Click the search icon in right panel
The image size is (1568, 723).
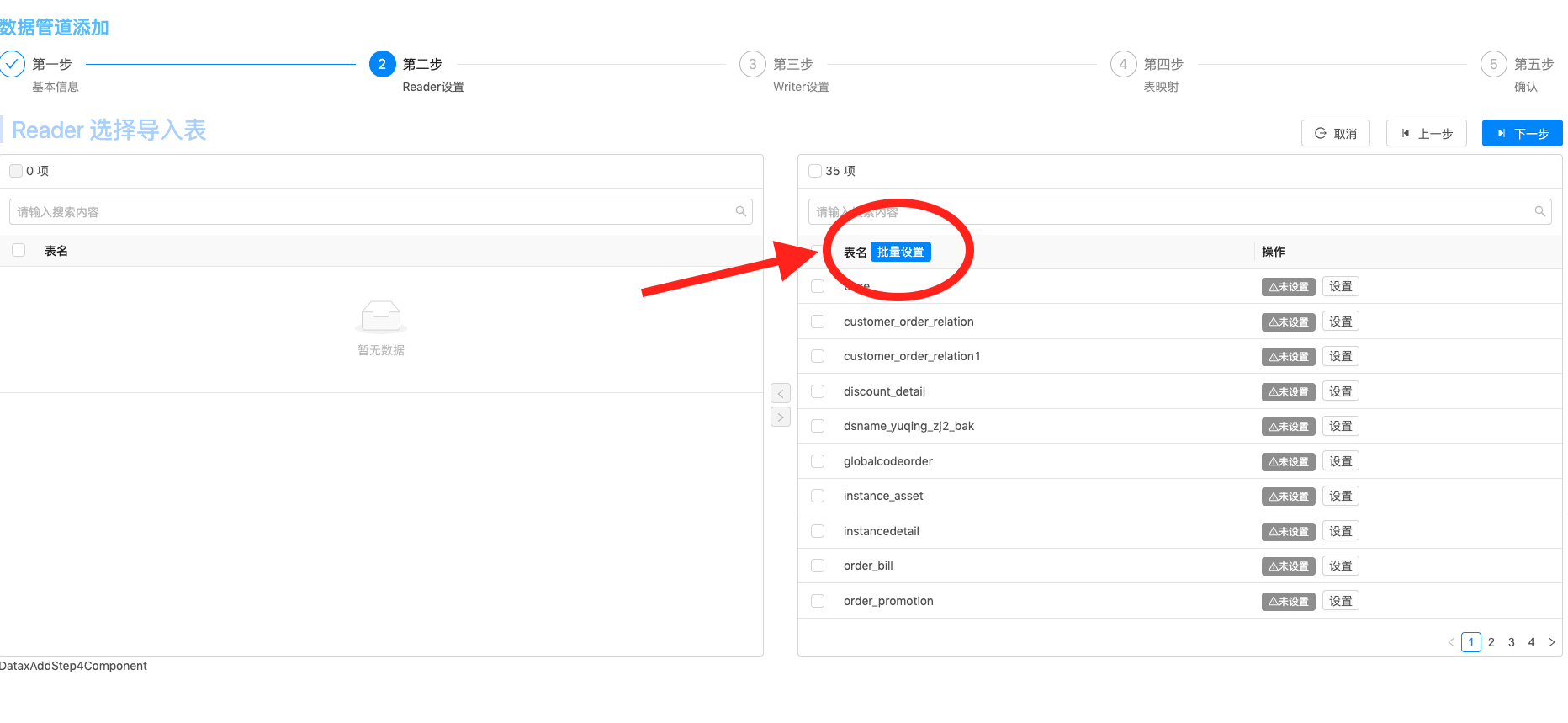[x=1539, y=211]
